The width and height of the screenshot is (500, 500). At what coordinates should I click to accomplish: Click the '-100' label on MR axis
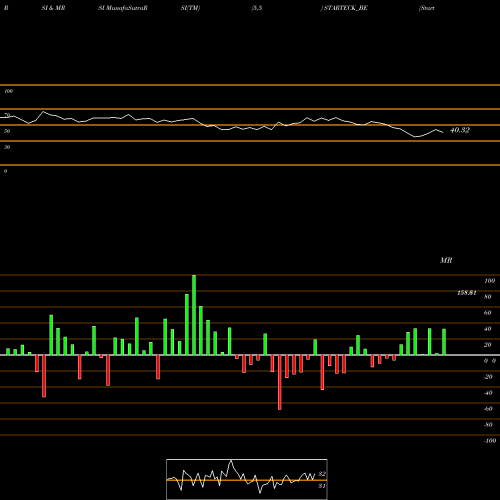pyautogui.click(x=490, y=441)
